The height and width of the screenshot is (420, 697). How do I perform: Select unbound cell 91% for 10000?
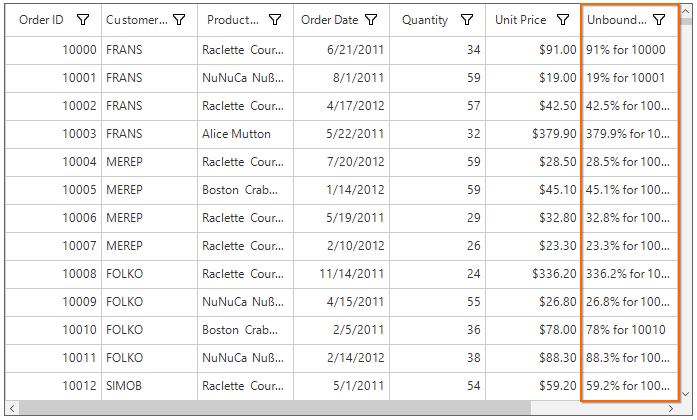pos(629,50)
